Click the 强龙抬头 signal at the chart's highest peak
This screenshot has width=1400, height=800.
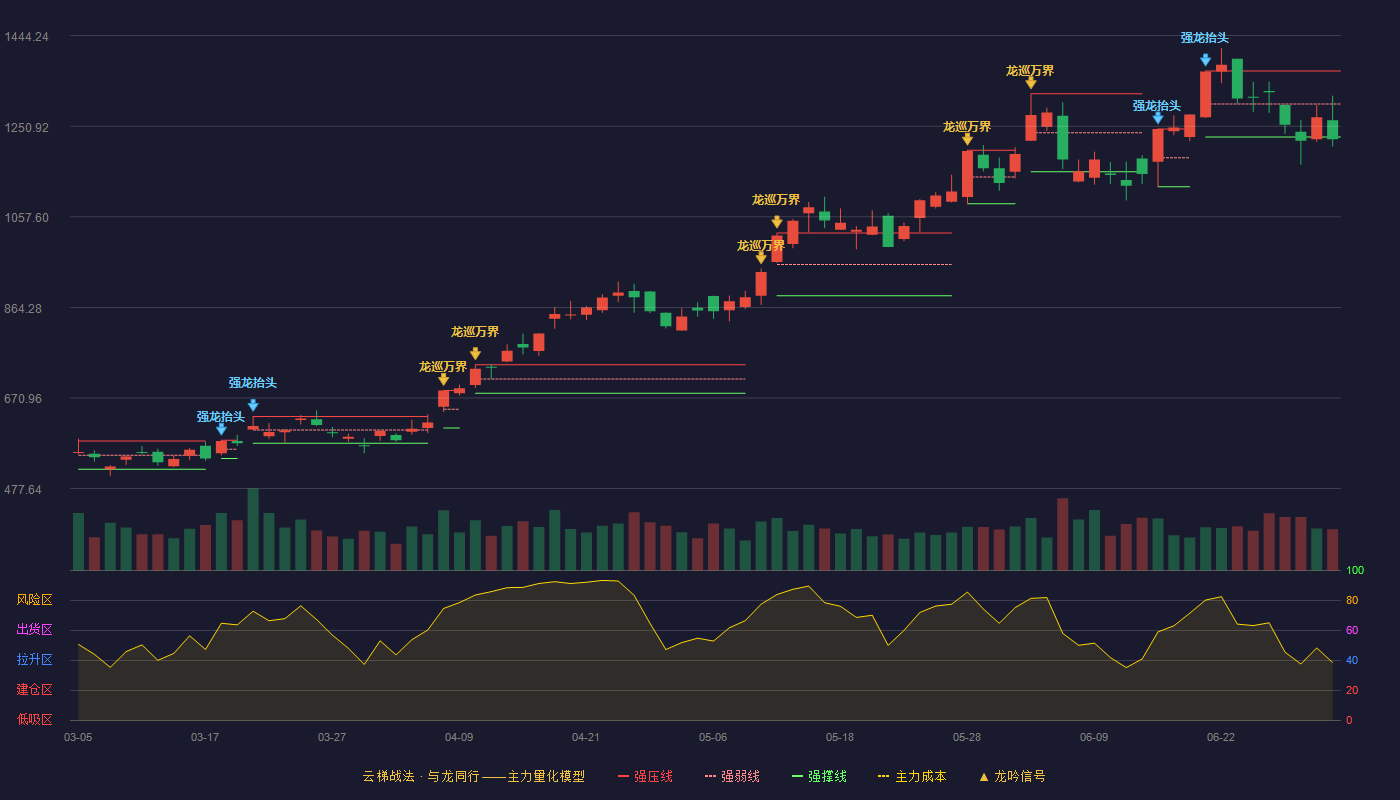(x=1205, y=60)
